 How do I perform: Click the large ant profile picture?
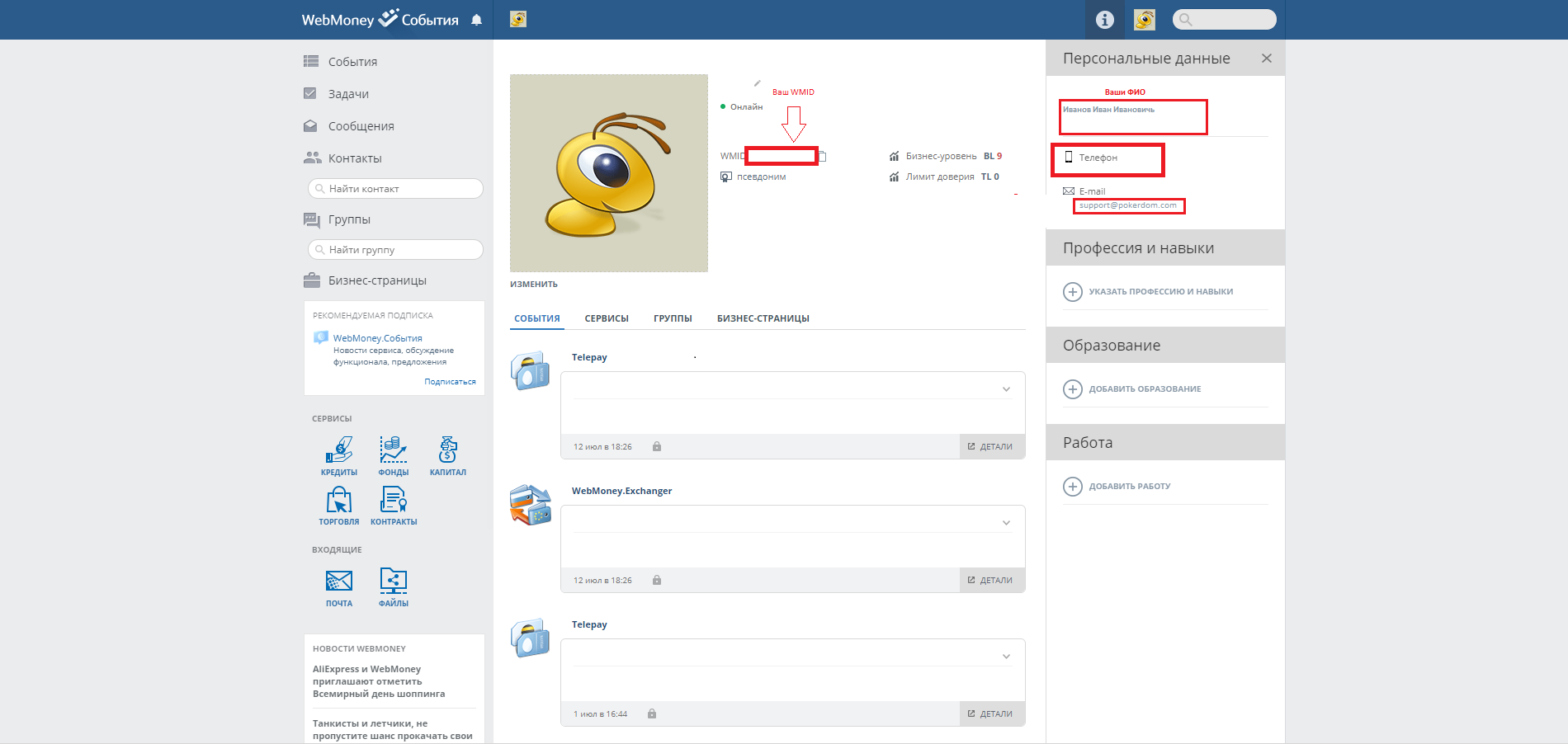click(x=609, y=173)
